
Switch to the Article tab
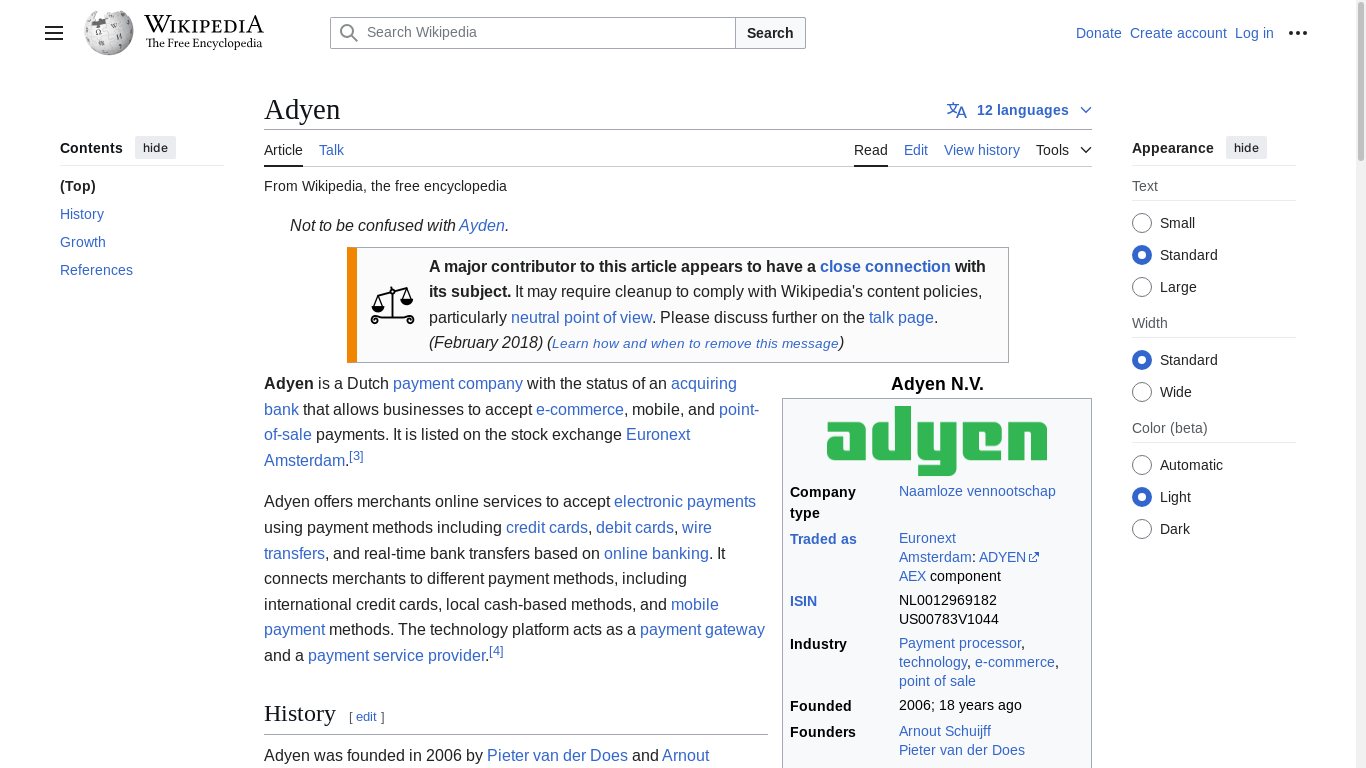[x=283, y=150]
